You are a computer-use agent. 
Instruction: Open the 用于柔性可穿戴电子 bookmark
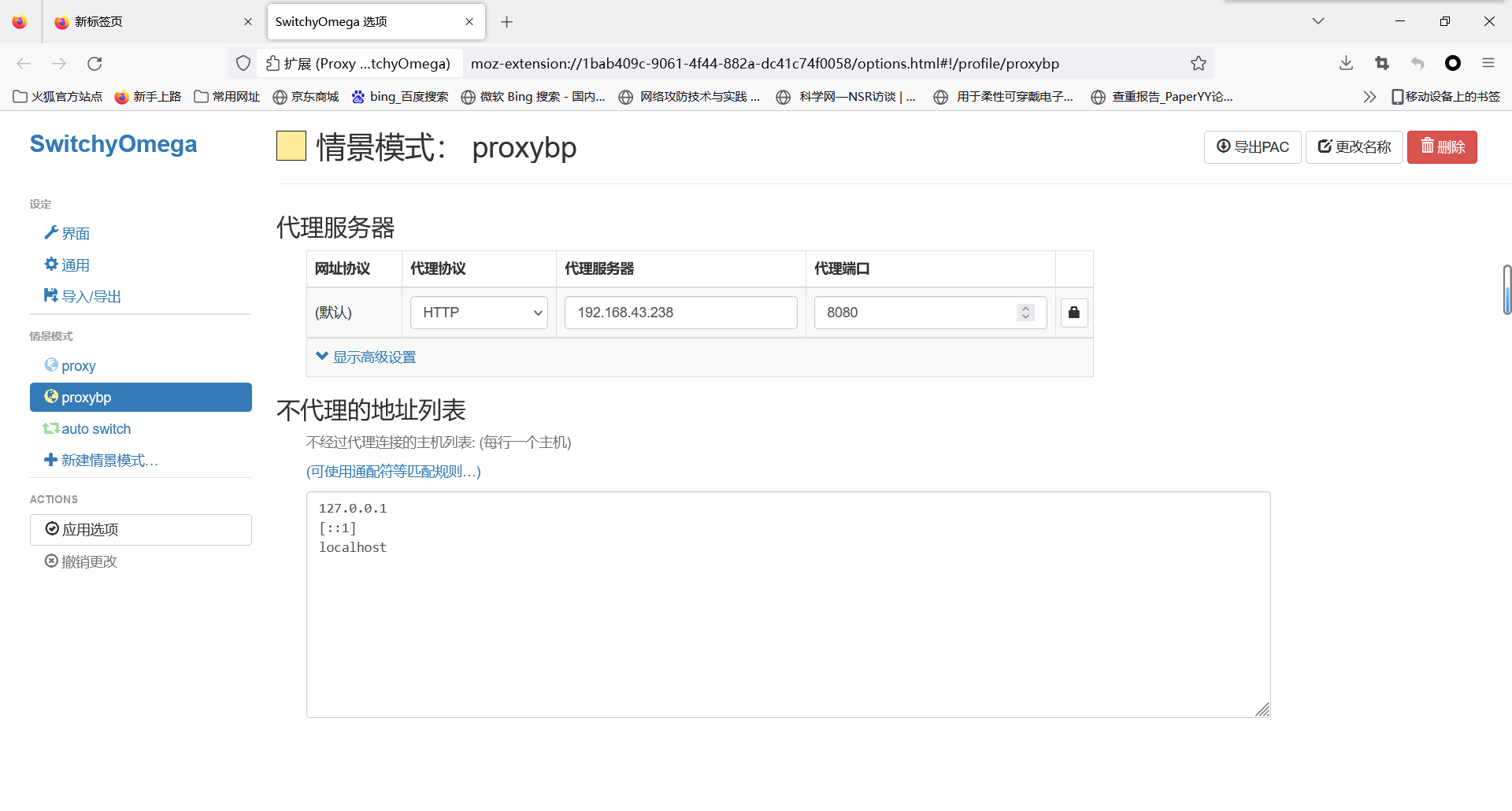1003,97
